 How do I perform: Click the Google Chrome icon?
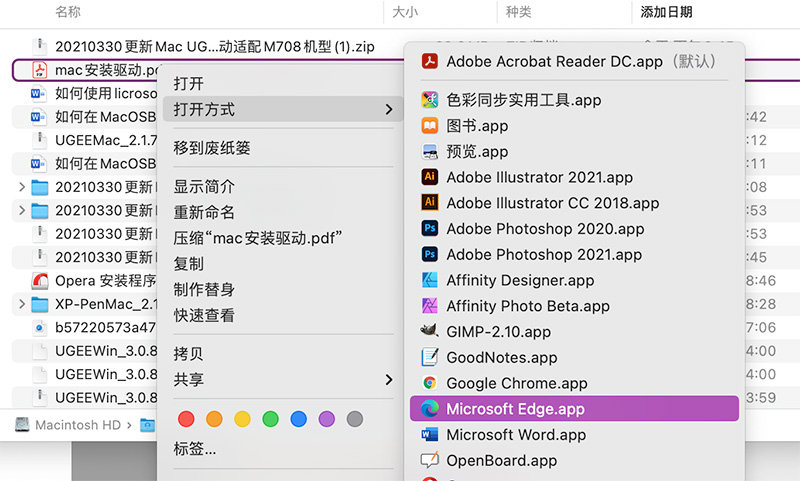click(430, 383)
